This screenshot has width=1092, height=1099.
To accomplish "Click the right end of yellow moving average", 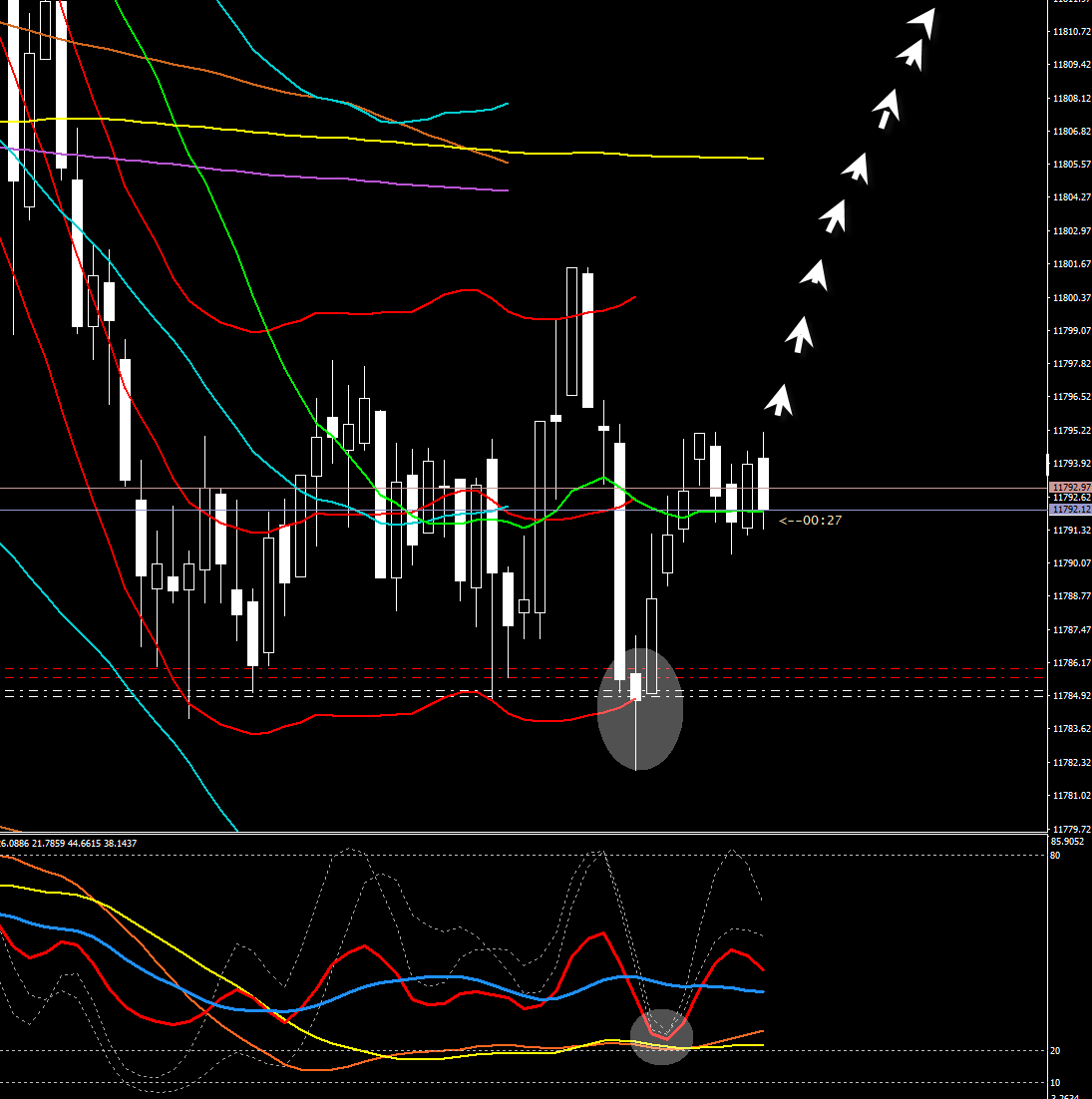I will [760, 158].
